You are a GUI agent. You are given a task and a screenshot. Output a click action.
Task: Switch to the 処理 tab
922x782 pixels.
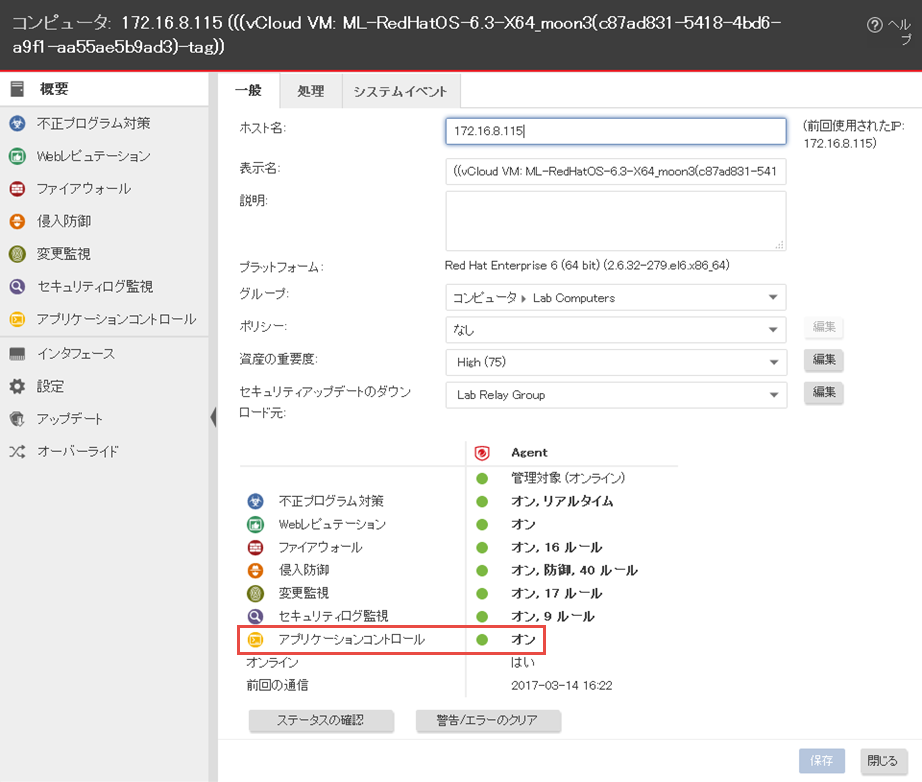[311, 91]
